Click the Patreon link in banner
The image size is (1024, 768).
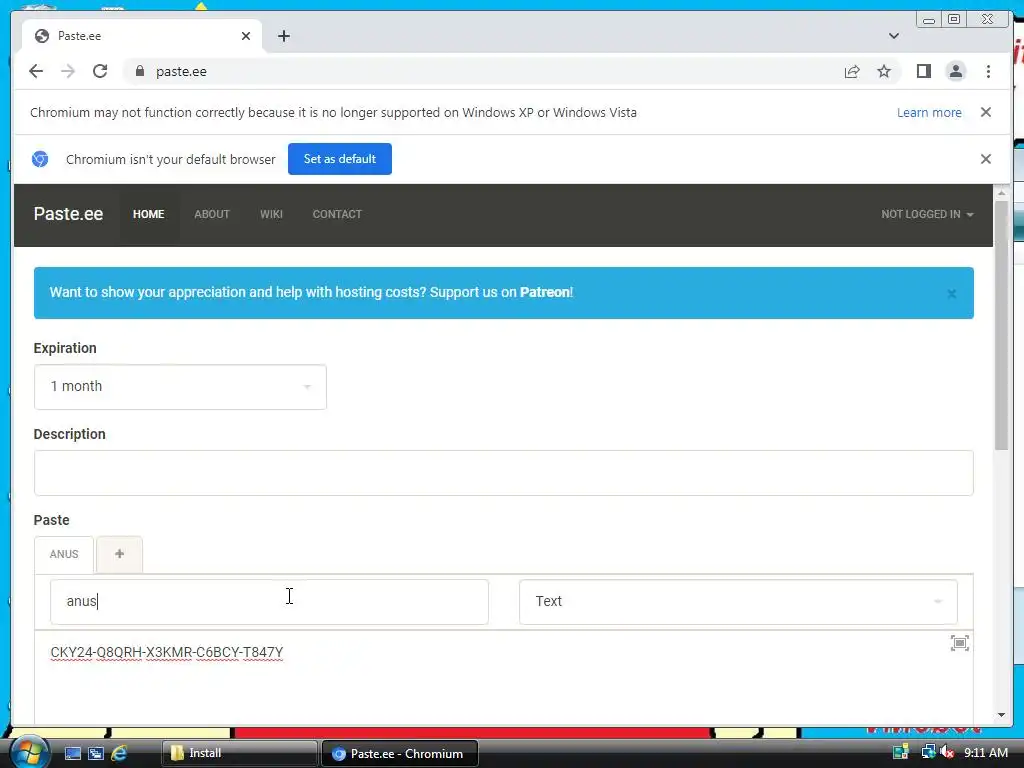545,292
